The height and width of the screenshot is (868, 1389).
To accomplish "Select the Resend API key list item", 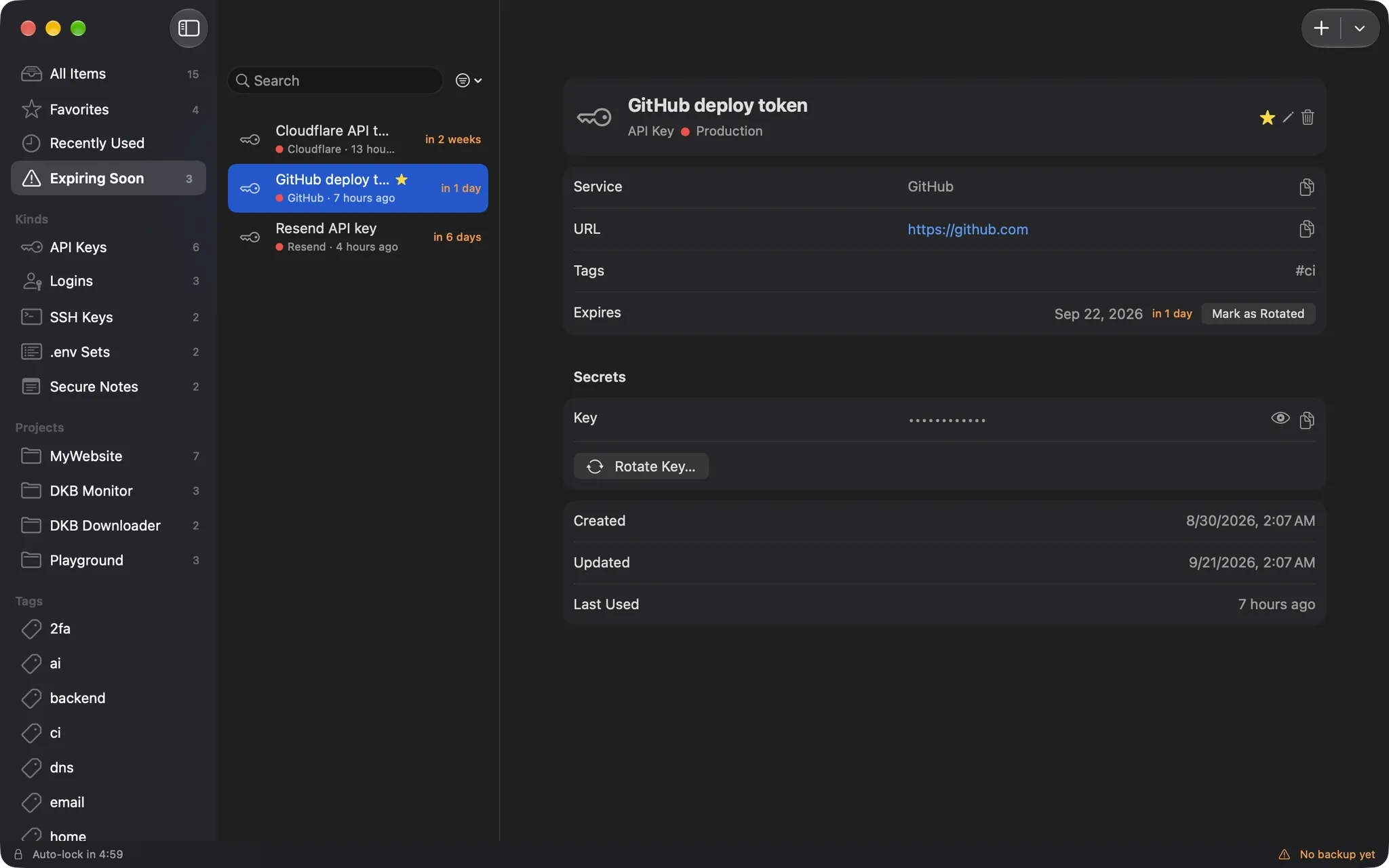I will click(358, 237).
